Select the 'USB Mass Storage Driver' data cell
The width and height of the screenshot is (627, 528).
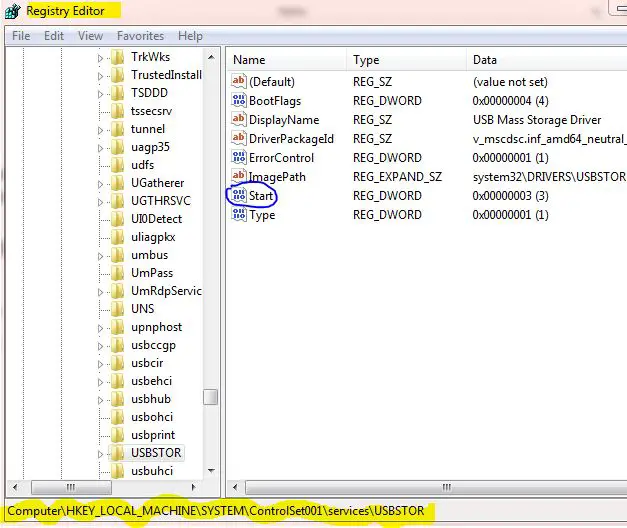537,120
